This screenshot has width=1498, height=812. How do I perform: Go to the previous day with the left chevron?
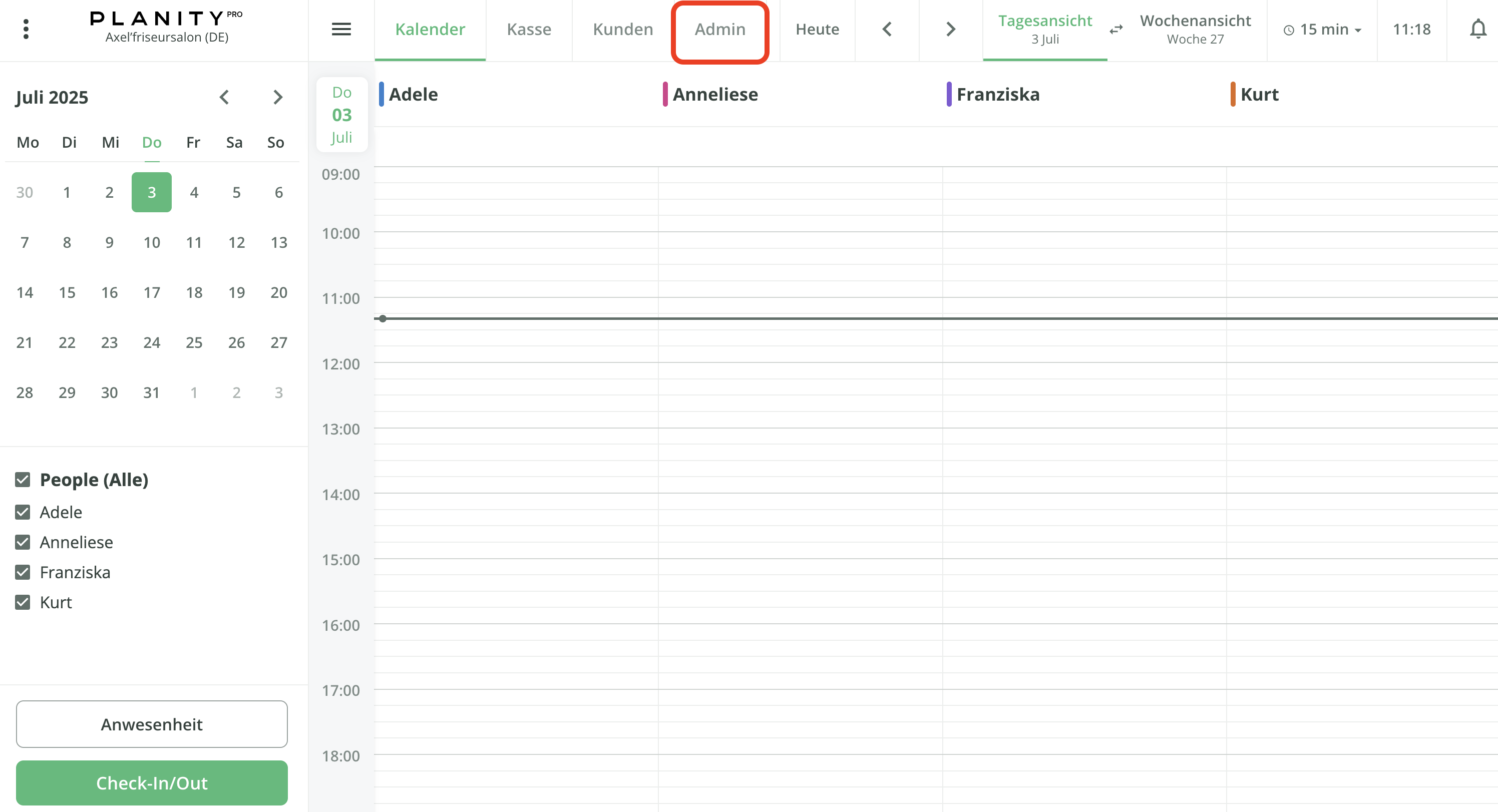coord(887,29)
